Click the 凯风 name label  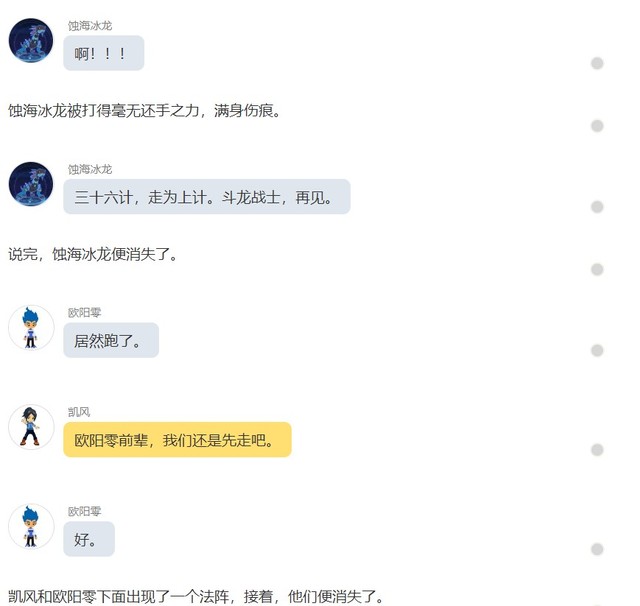pos(79,412)
